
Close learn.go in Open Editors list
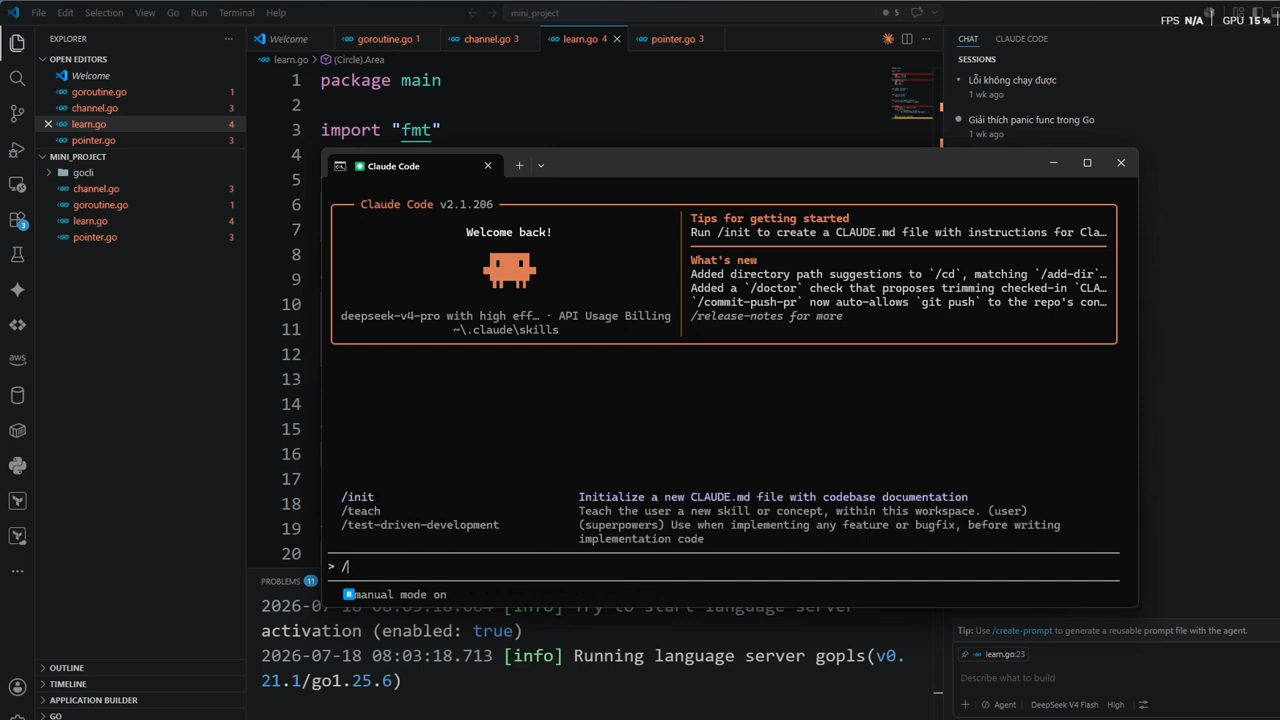(x=48, y=124)
